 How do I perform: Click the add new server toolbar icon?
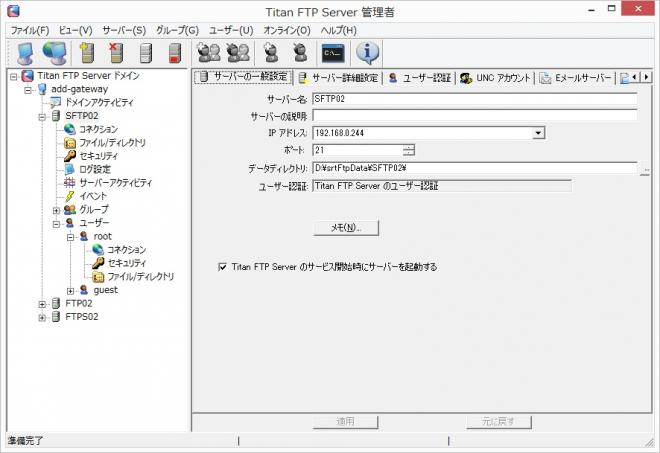tap(87, 53)
